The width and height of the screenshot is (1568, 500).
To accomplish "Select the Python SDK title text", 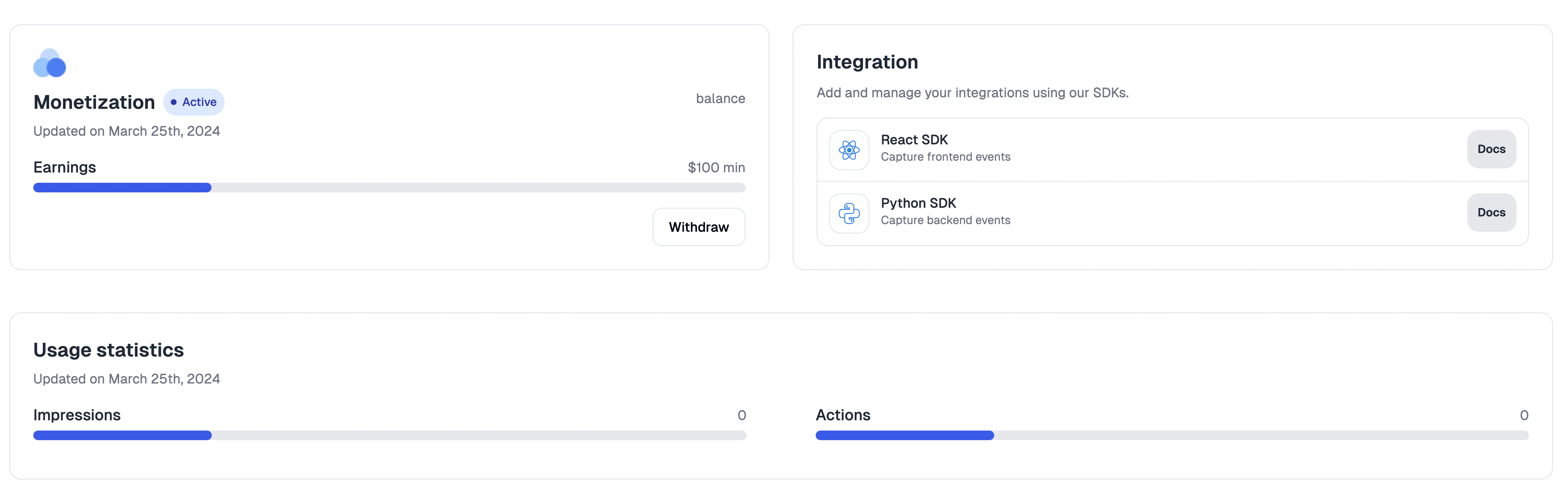I will pos(918,203).
